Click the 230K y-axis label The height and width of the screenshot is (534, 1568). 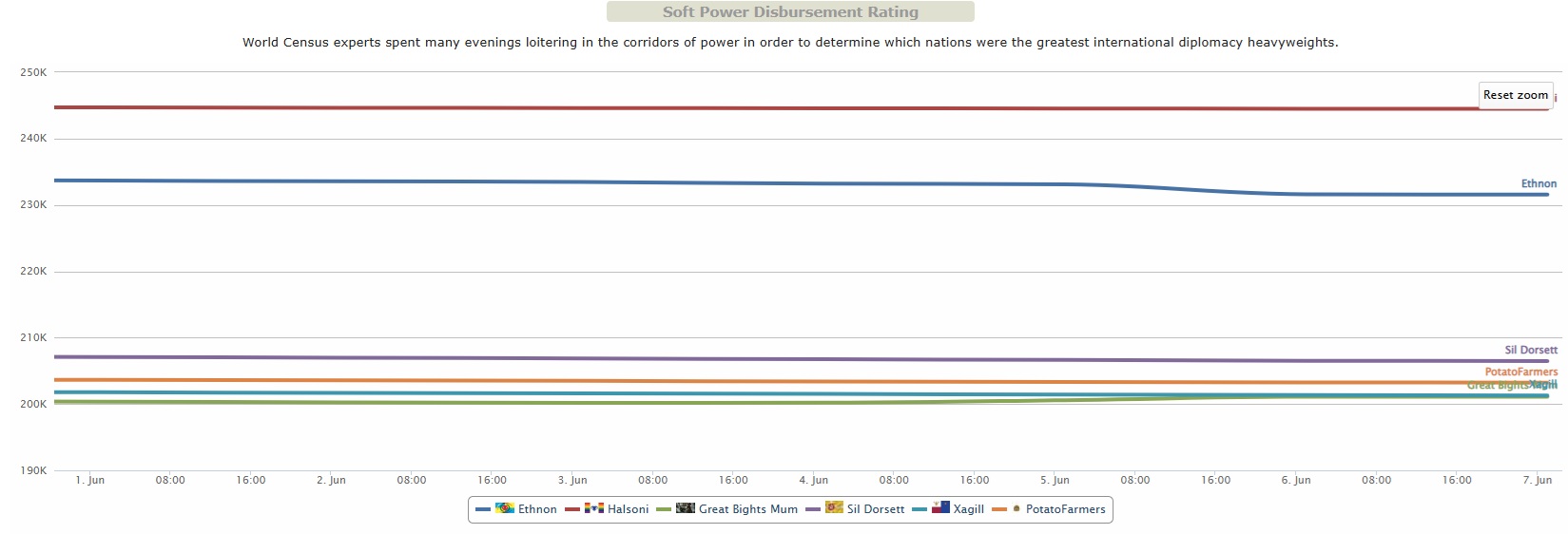[33, 205]
